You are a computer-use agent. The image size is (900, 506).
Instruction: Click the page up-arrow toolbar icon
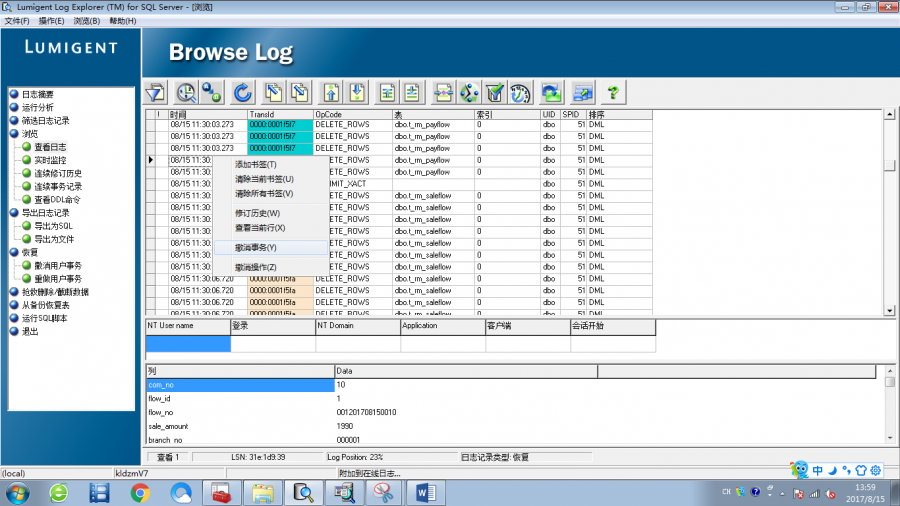click(331, 92)
